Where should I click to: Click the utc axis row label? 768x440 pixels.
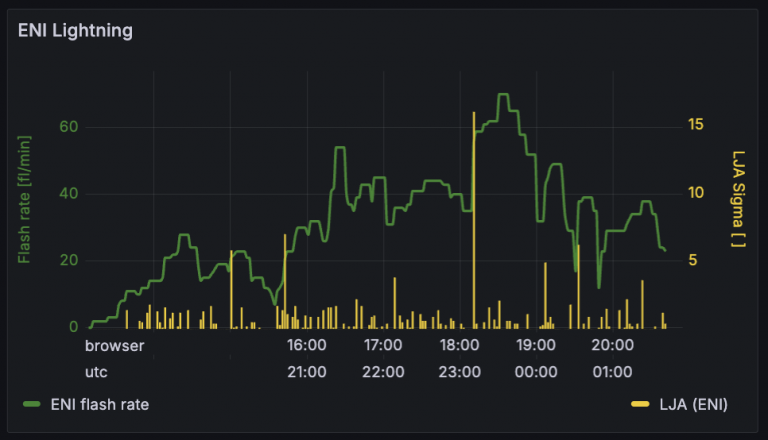[x=96, y=372]
